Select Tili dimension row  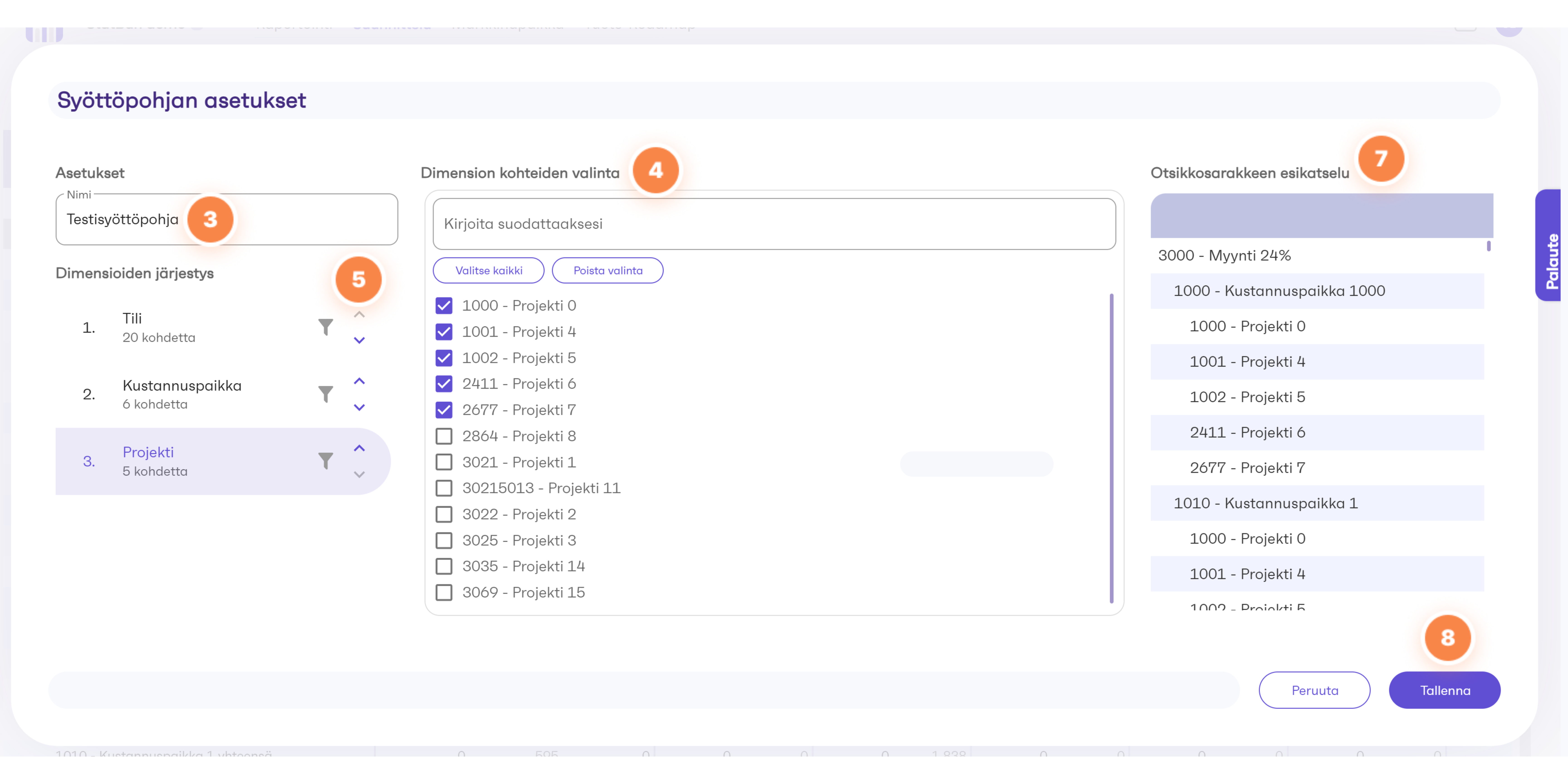223,328
